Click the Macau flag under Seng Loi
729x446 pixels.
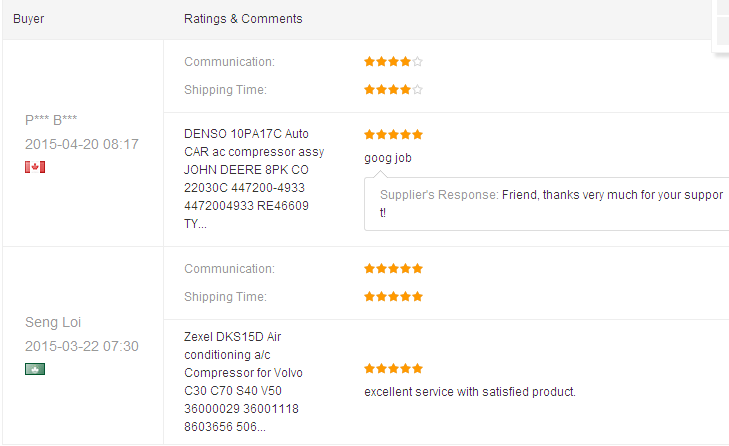[35, 369]
